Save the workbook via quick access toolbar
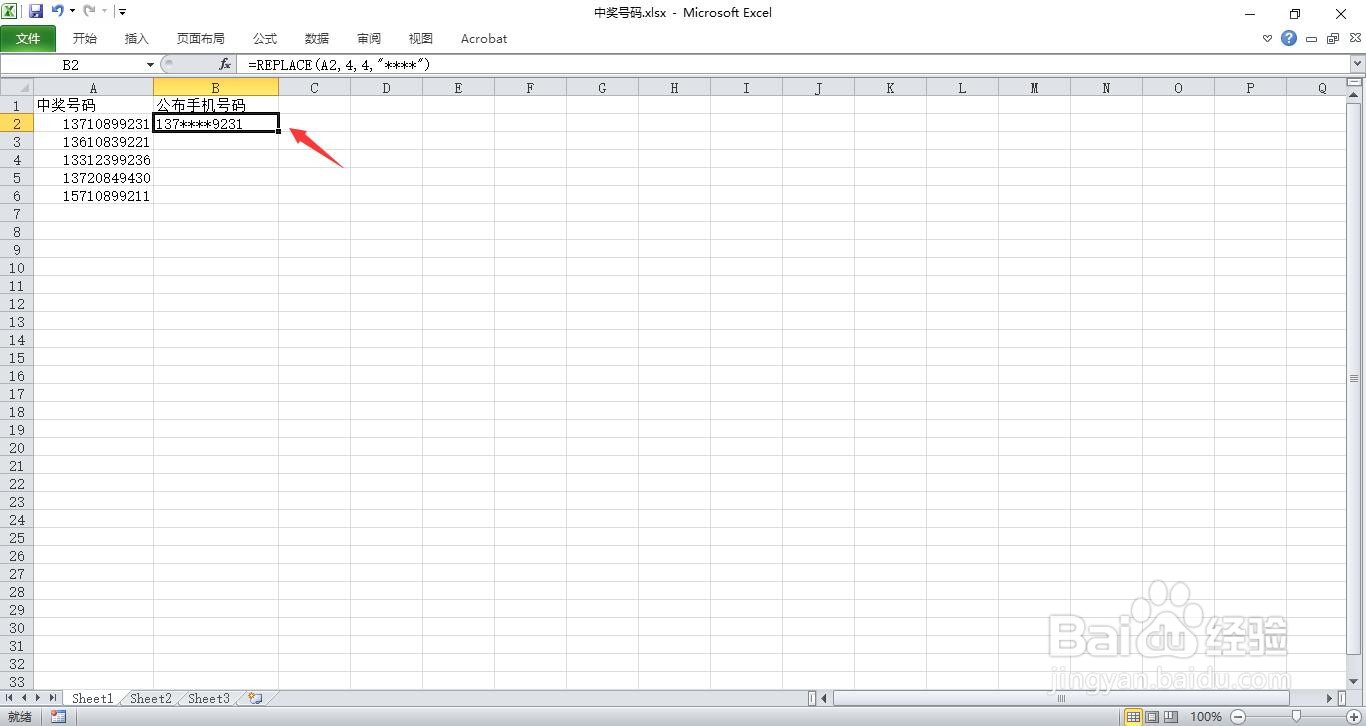The width and height of the screenshot is (1366, 726). click(x=36, y=12)
